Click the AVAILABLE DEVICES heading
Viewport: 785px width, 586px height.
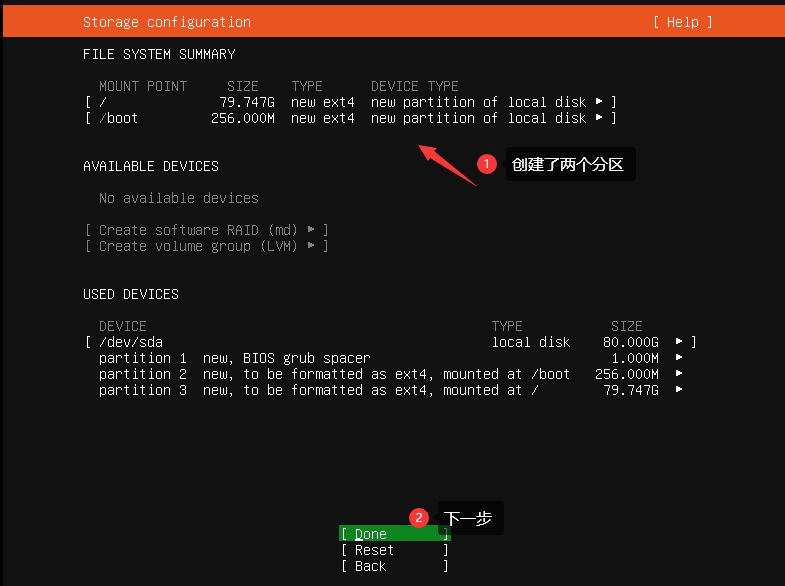pos(151,166)
